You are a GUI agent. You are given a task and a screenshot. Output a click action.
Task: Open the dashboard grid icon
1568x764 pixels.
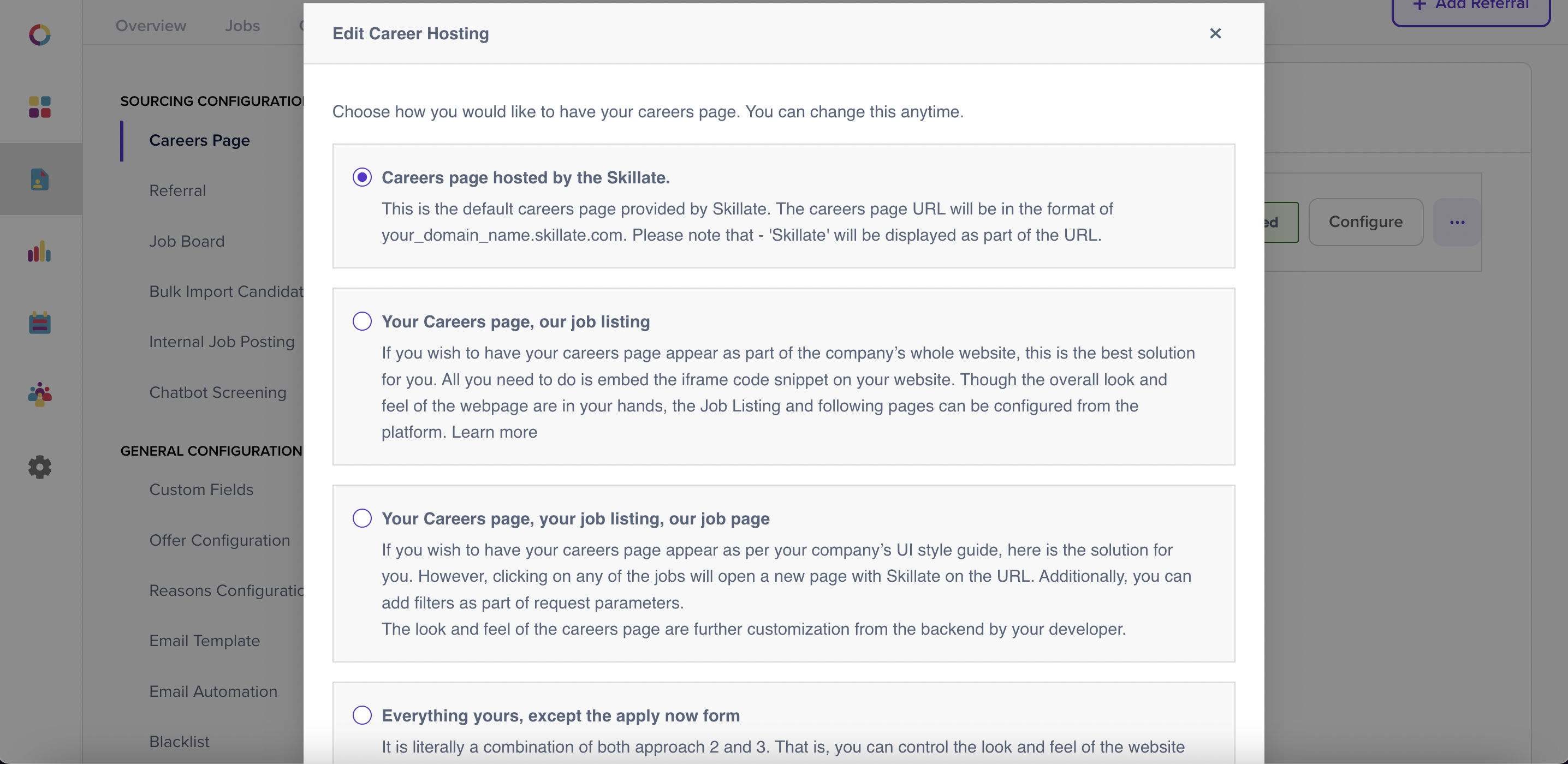coord(39,107)
